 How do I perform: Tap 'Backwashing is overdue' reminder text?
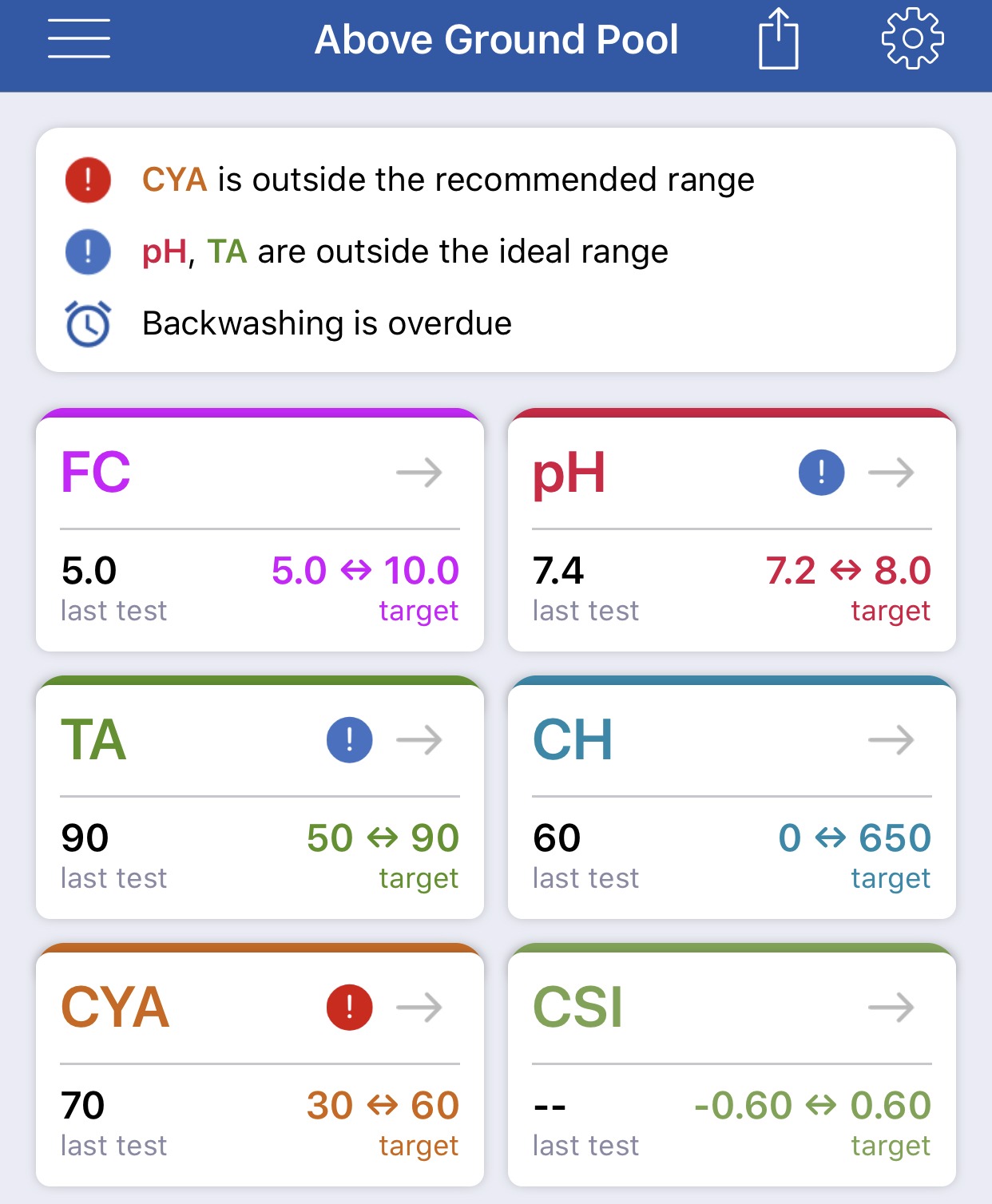327,323
